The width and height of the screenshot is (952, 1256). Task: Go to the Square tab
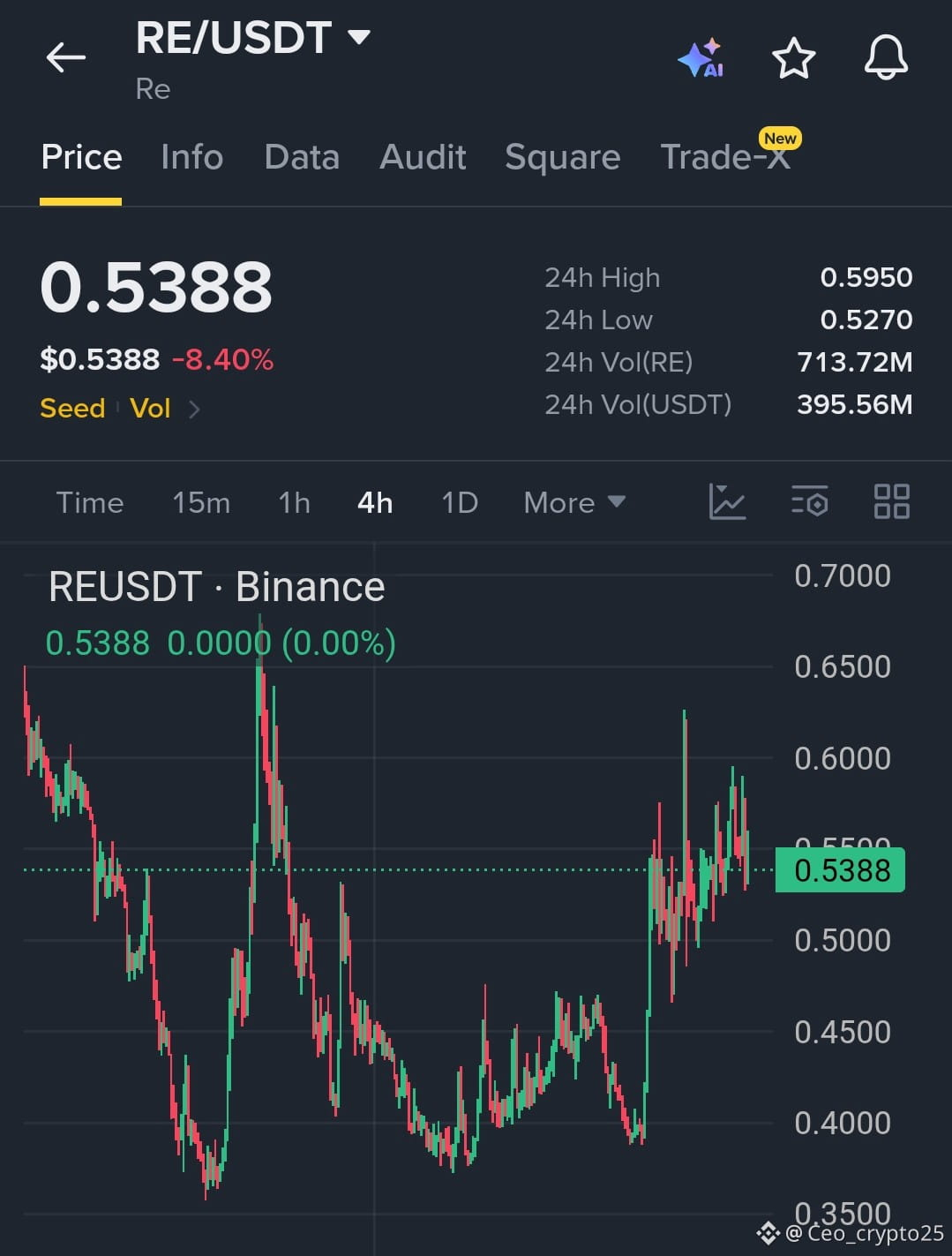coord(562,157)
